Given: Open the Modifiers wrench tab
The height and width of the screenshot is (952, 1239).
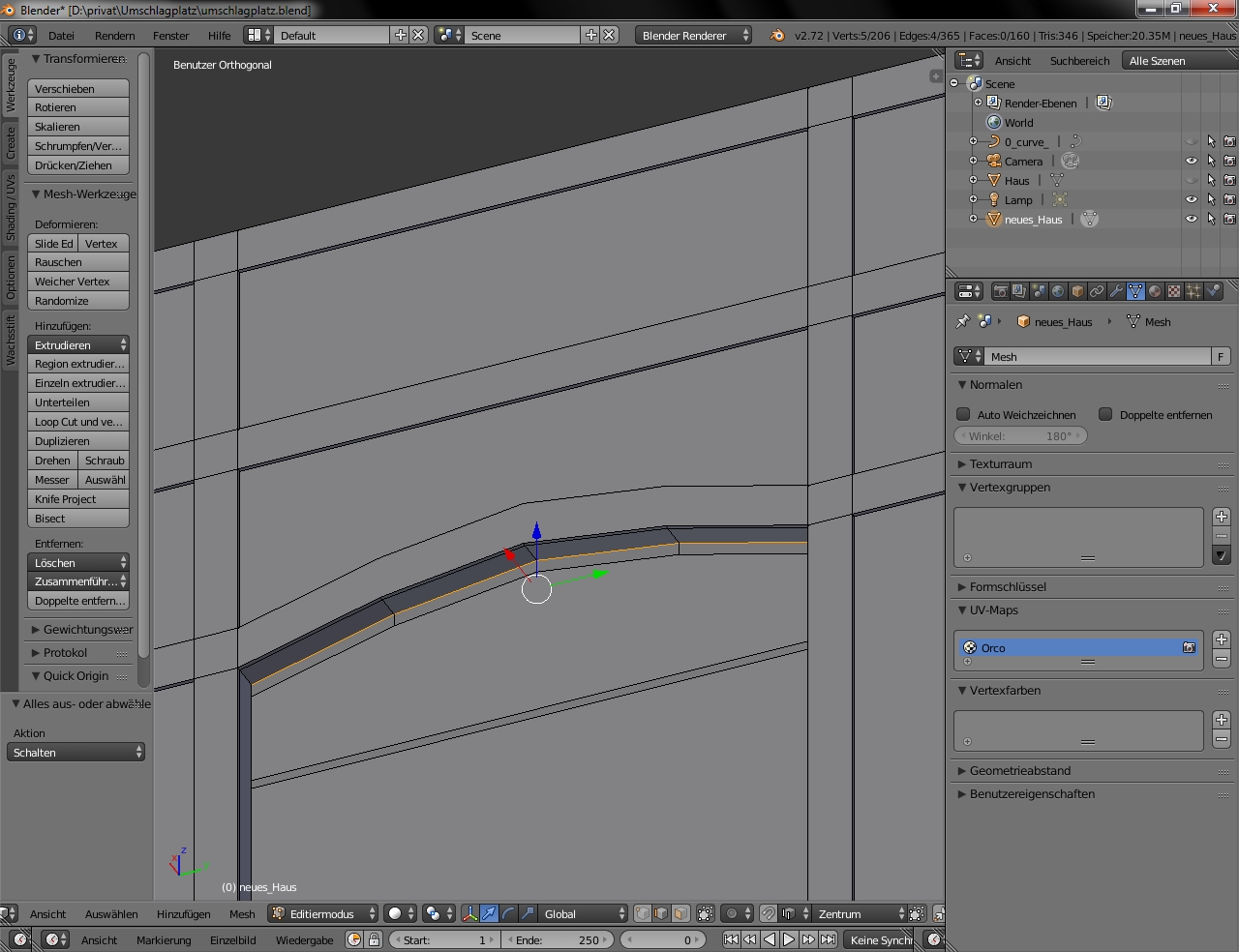Looking at the screenshot, I should click(1116, 291).
